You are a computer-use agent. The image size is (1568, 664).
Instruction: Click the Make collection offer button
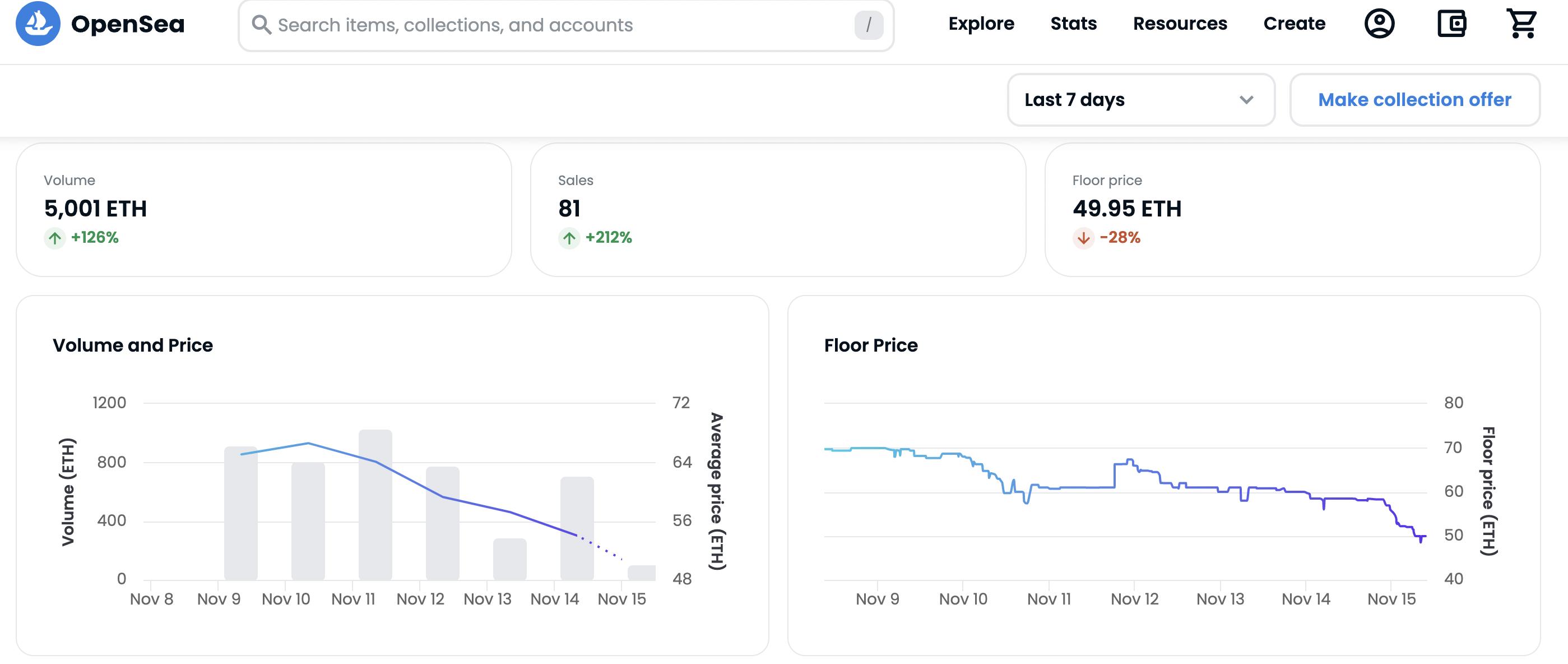tap(1414, 99)
